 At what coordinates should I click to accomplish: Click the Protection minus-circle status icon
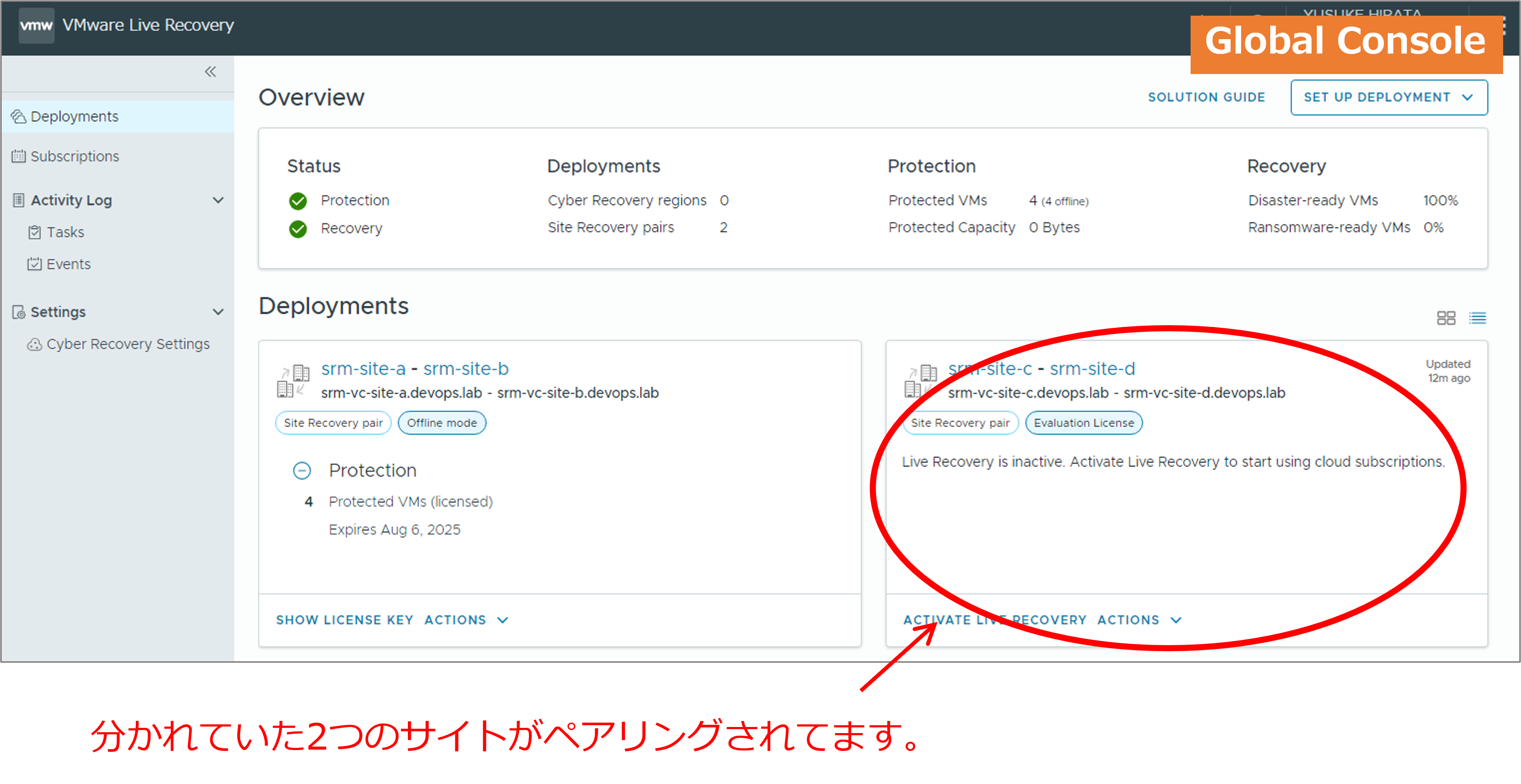coord(302,471)
